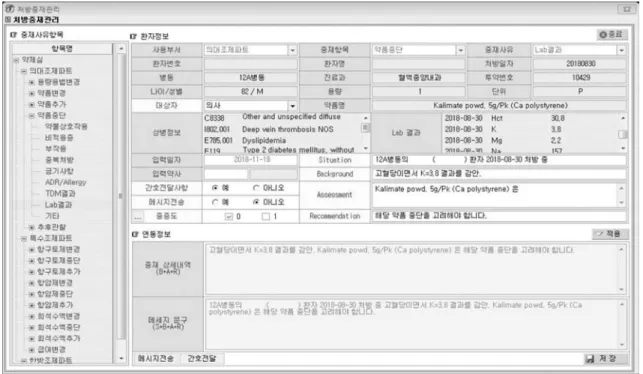Click the 적용 apply button
Viewport: 643px width, 374px height.
609,234
